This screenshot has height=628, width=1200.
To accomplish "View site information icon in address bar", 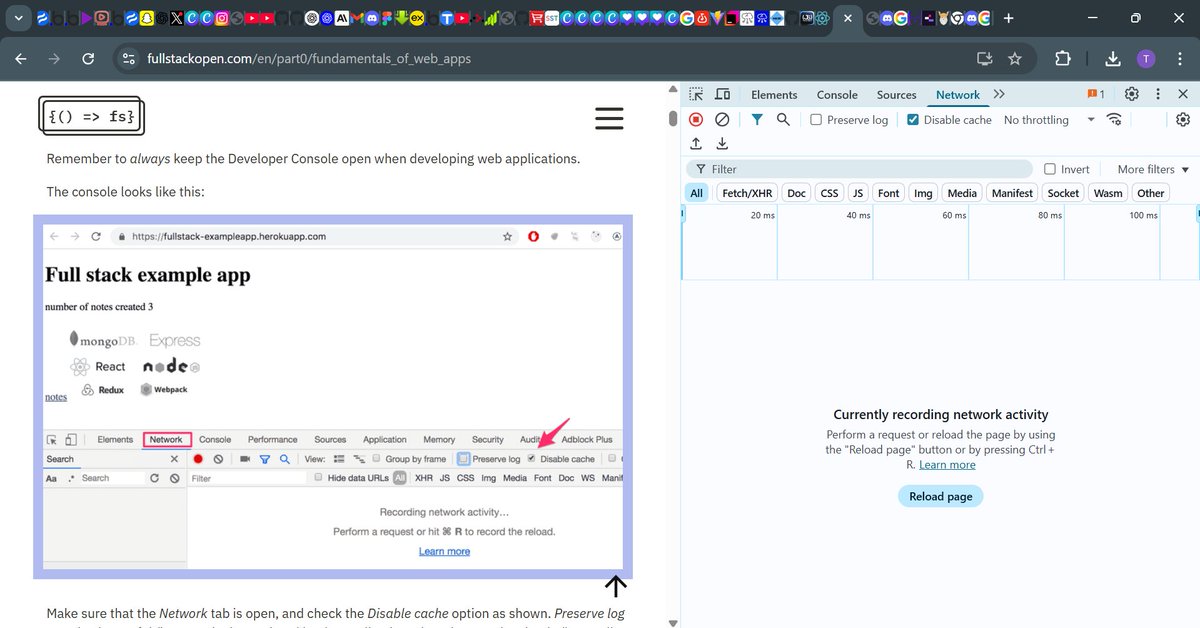I will [128, 59].
